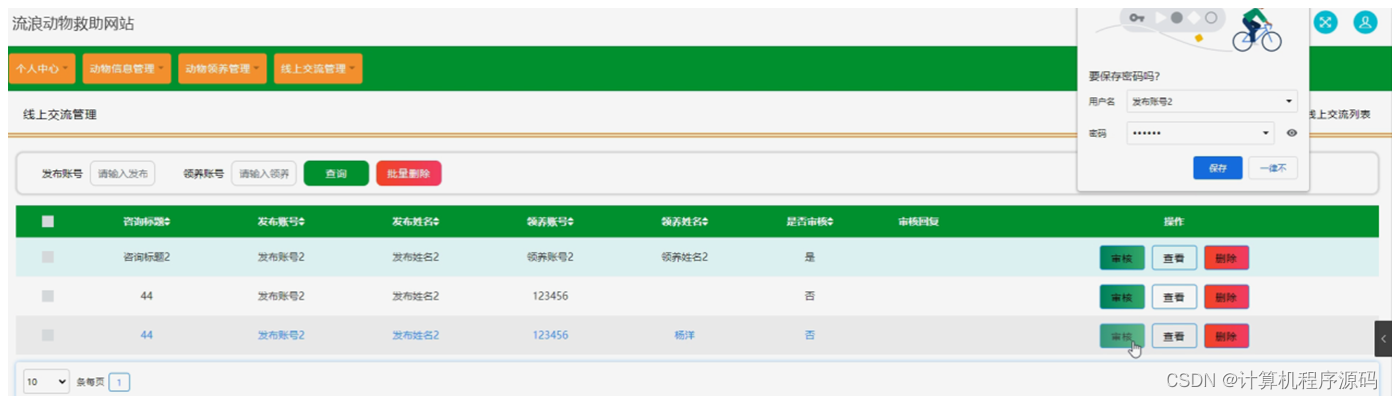Sort by 咨询标题 column header

[x=146, y=221]
